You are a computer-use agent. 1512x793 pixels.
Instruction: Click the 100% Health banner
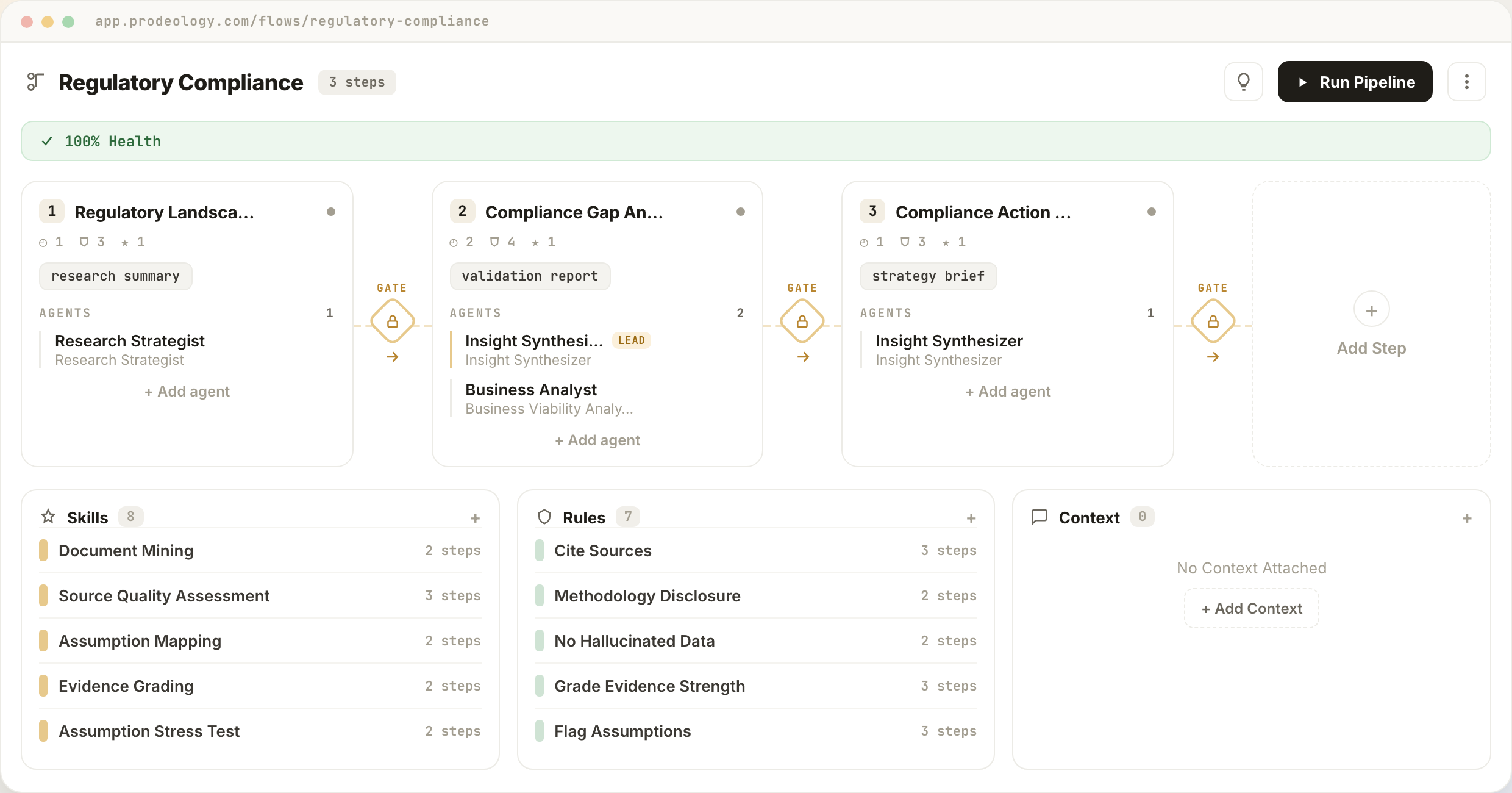pos(756,141)
